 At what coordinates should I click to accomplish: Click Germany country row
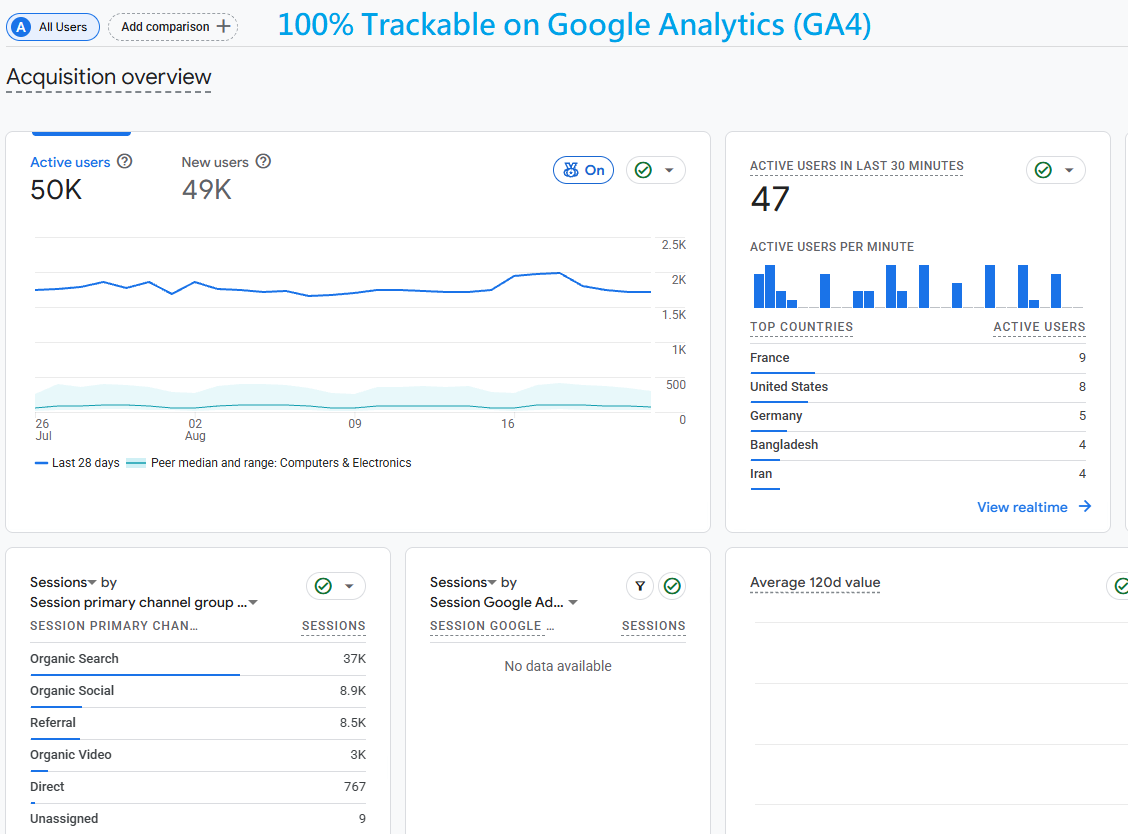(x=917, y=416)
